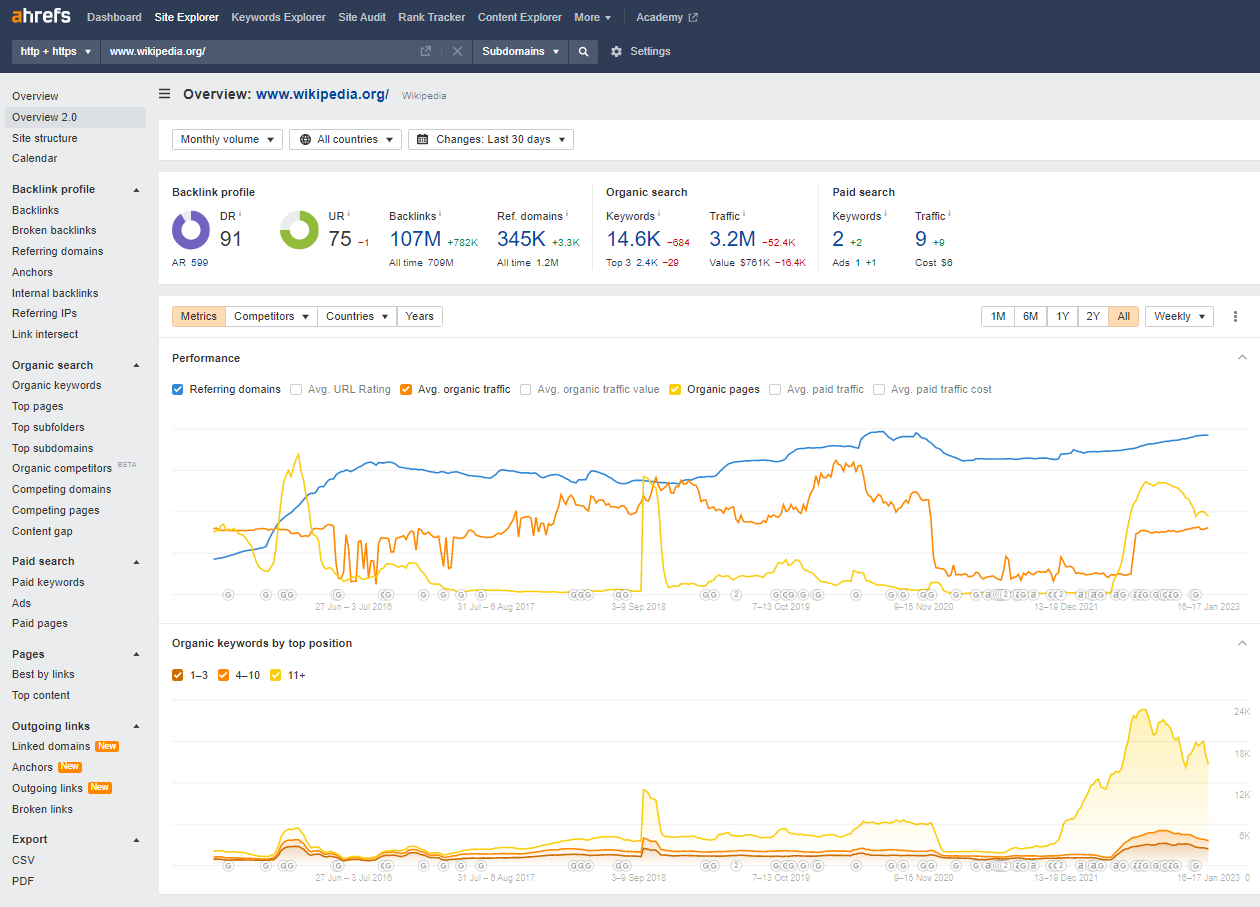The image size is (1260, 907).
Task: Click the Ahrefs logo
Action: 41,17
